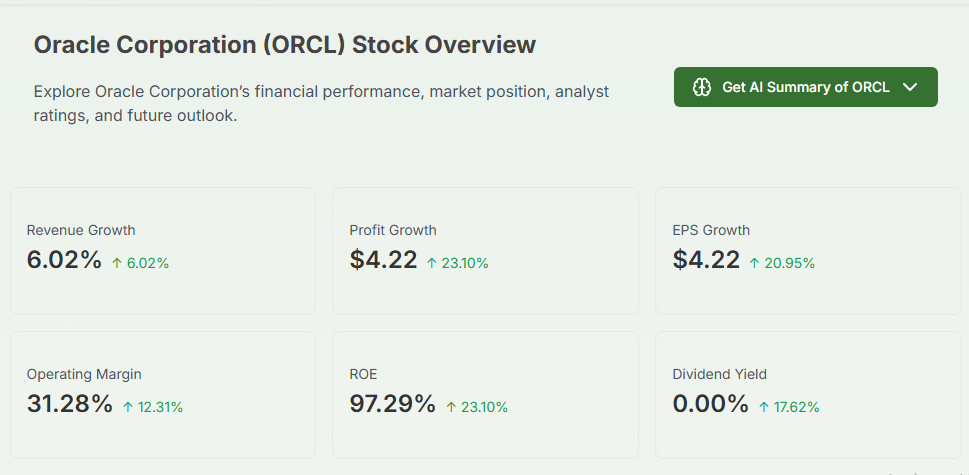
Task: Click the EPS Growth up arrow icon
Action: pos(755,263)
